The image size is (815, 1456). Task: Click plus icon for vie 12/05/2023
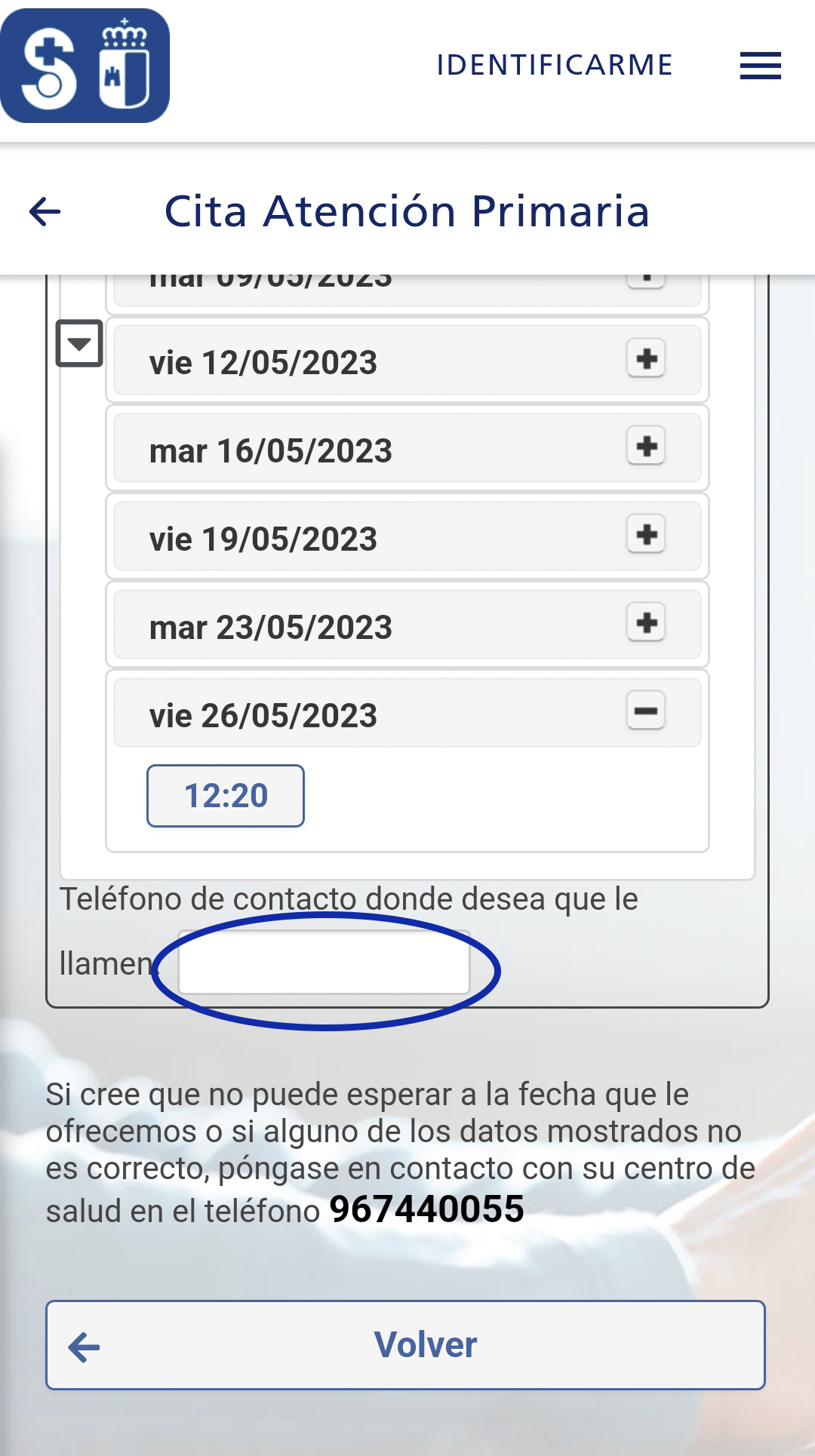click(646, 358)
